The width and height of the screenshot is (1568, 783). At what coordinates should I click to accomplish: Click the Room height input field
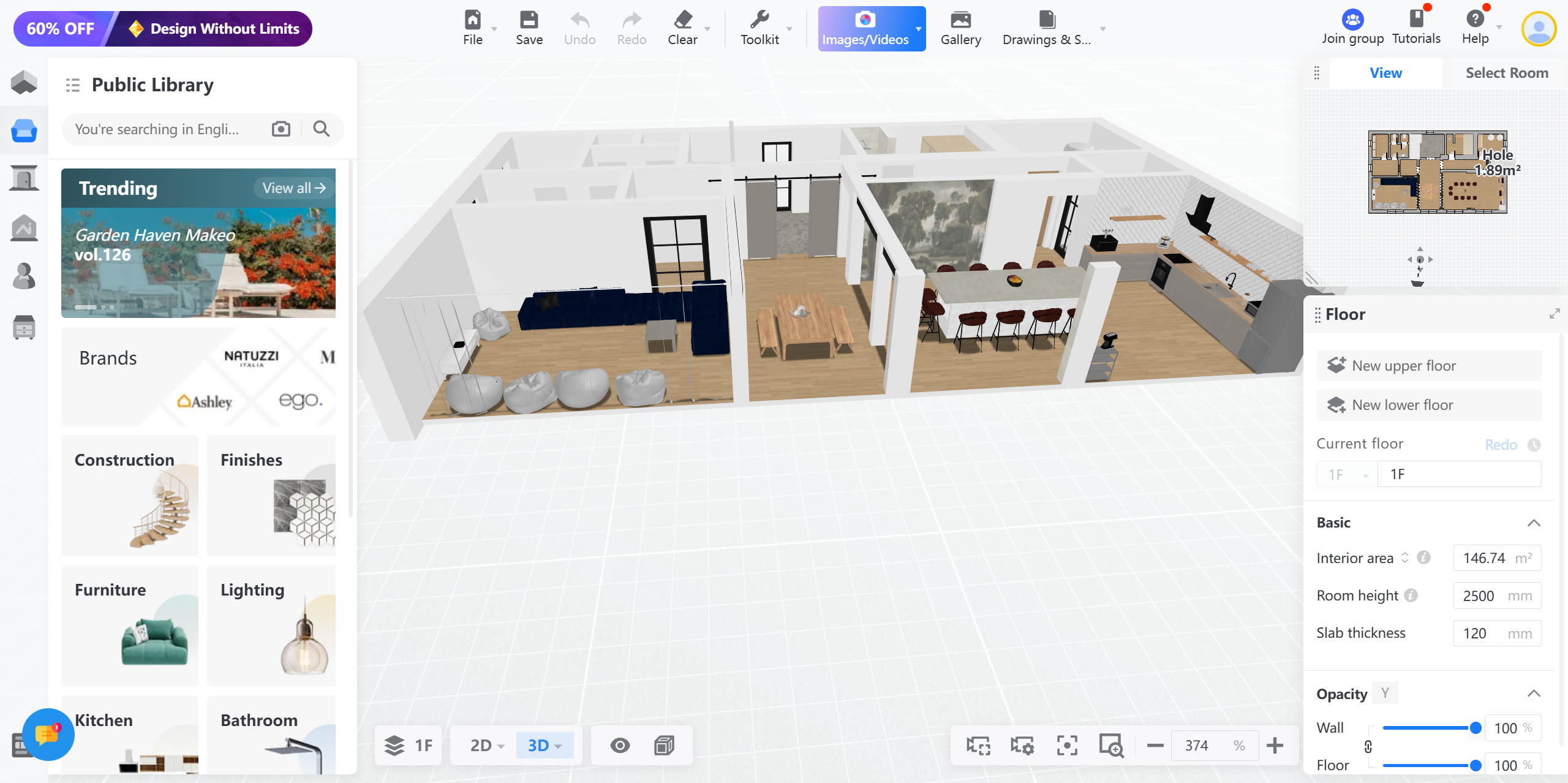coord(1497,596)
